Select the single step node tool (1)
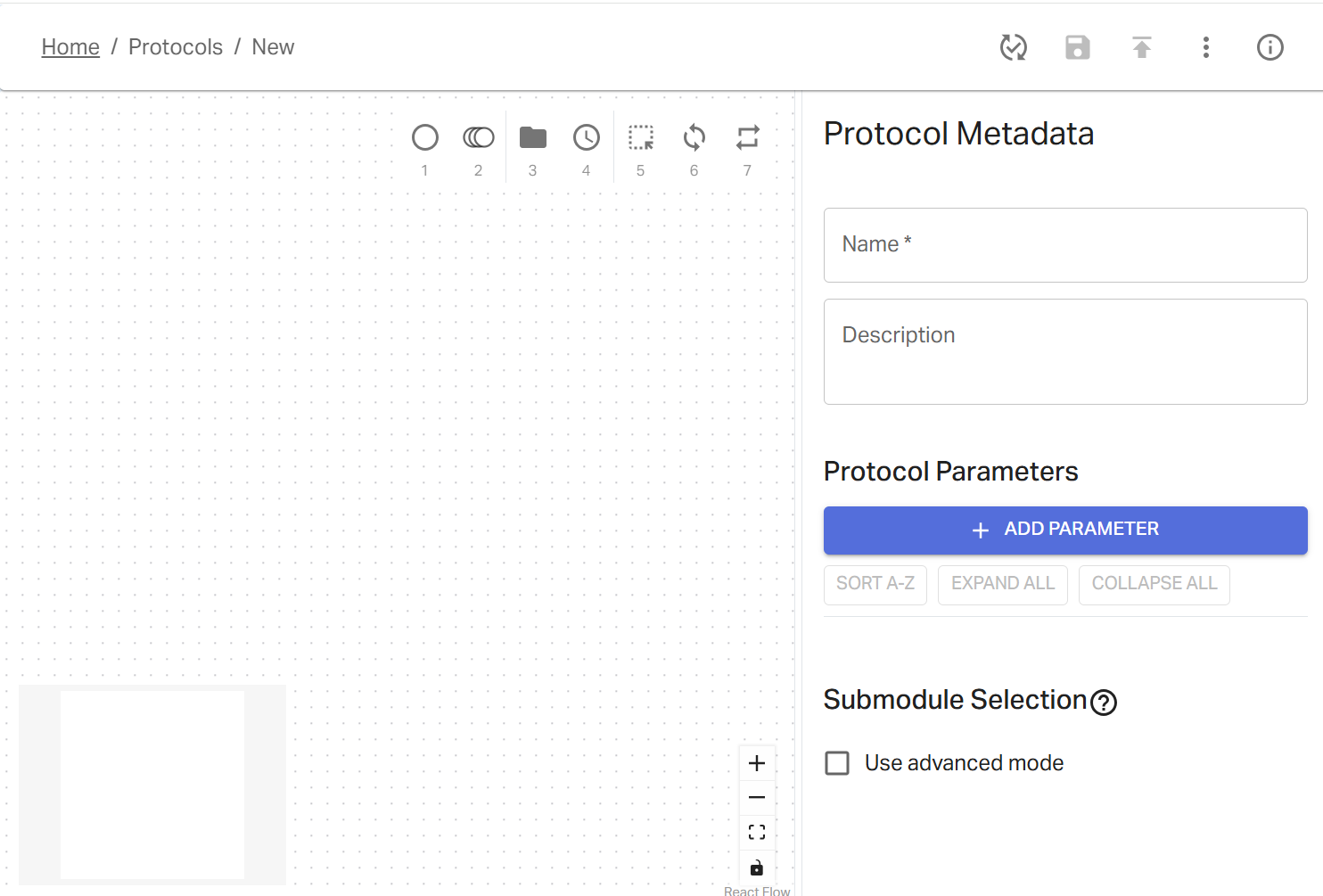Screen dimensions: 1323x896 tap(425, 137)
